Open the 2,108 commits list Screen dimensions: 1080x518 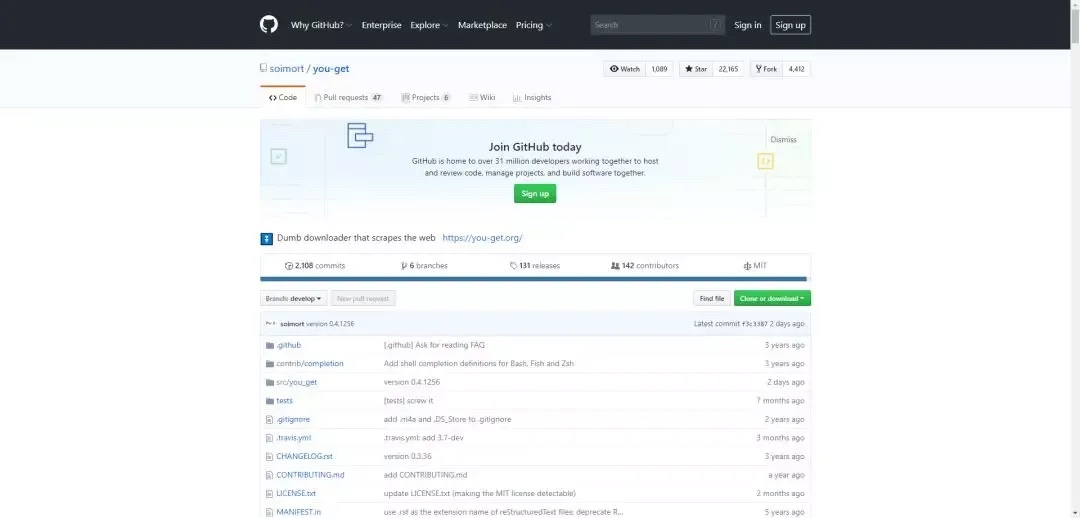[315, 266]
